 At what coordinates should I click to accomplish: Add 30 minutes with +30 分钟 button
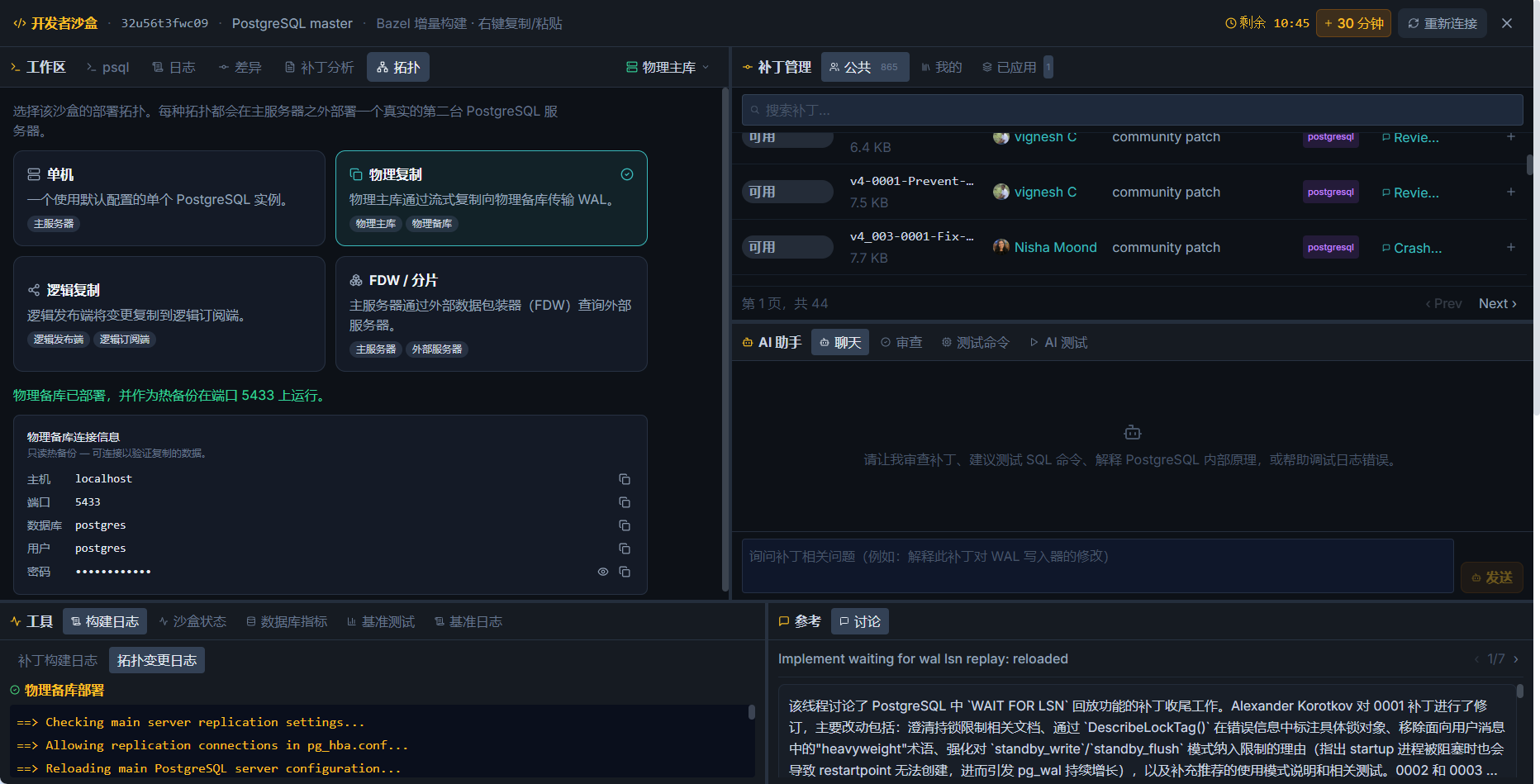click(1353, 23)
